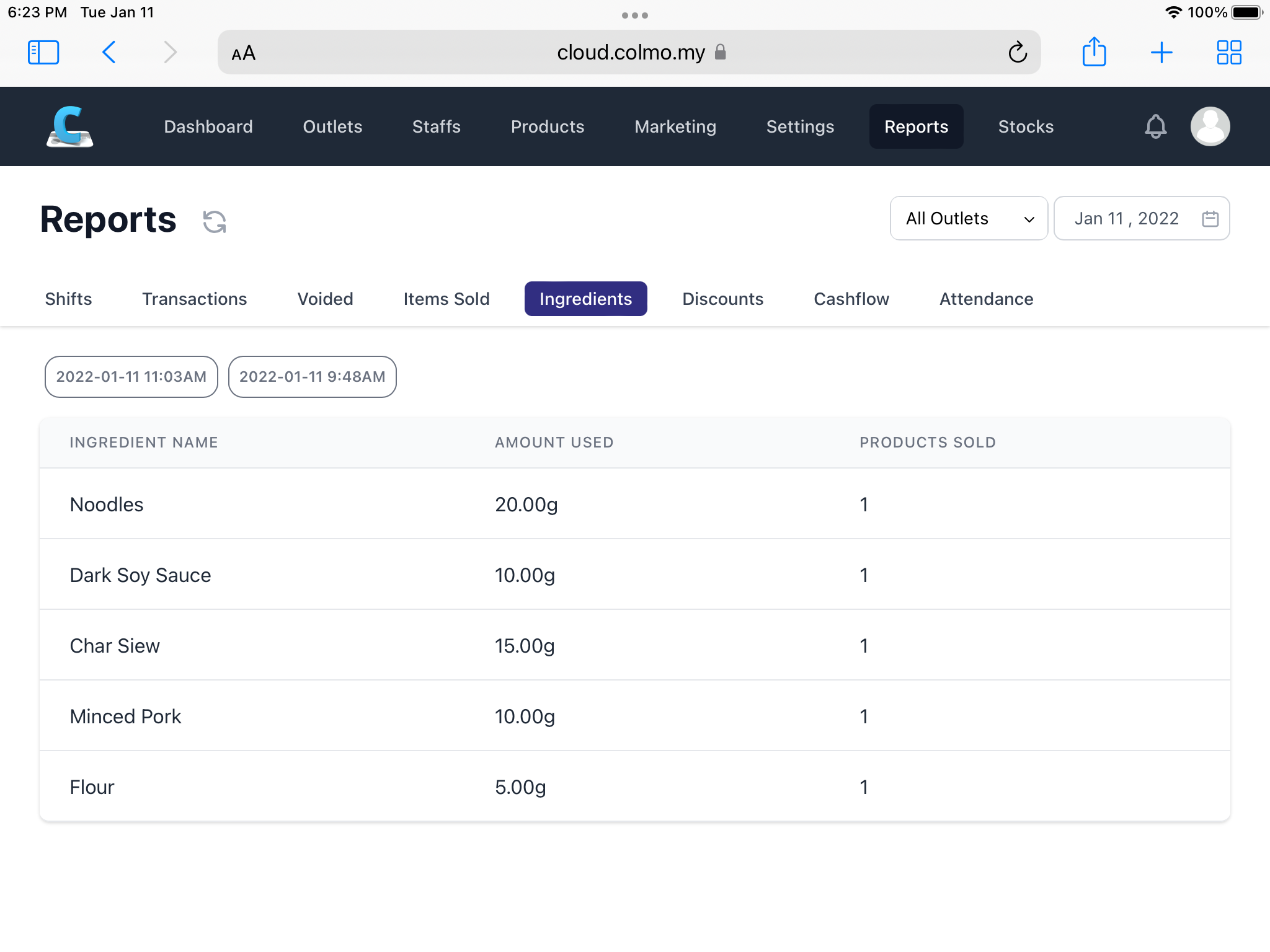The width and height of the screenshot is (1270, 952).
Task: Open notifications via the bell icon
Action: [1155, 126]
